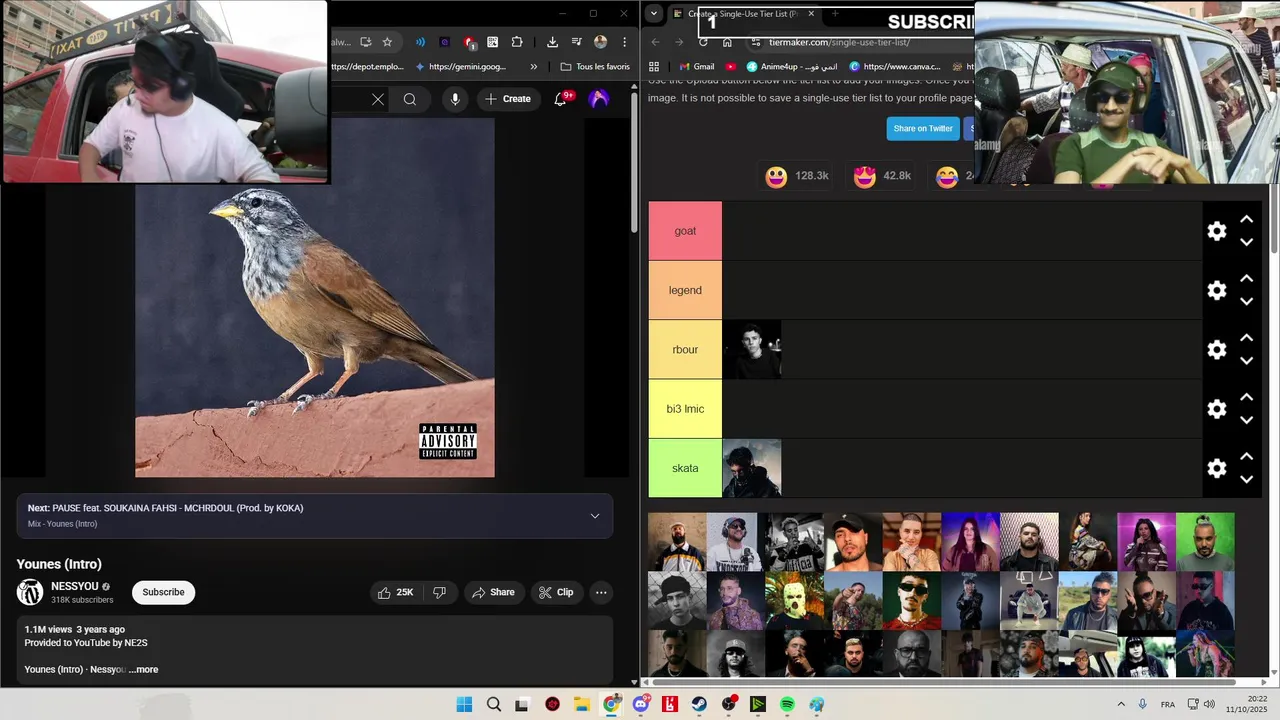Move the bi3 lmic tier up
Screen dimensions: 1280x720
(x=1246, y=397)
